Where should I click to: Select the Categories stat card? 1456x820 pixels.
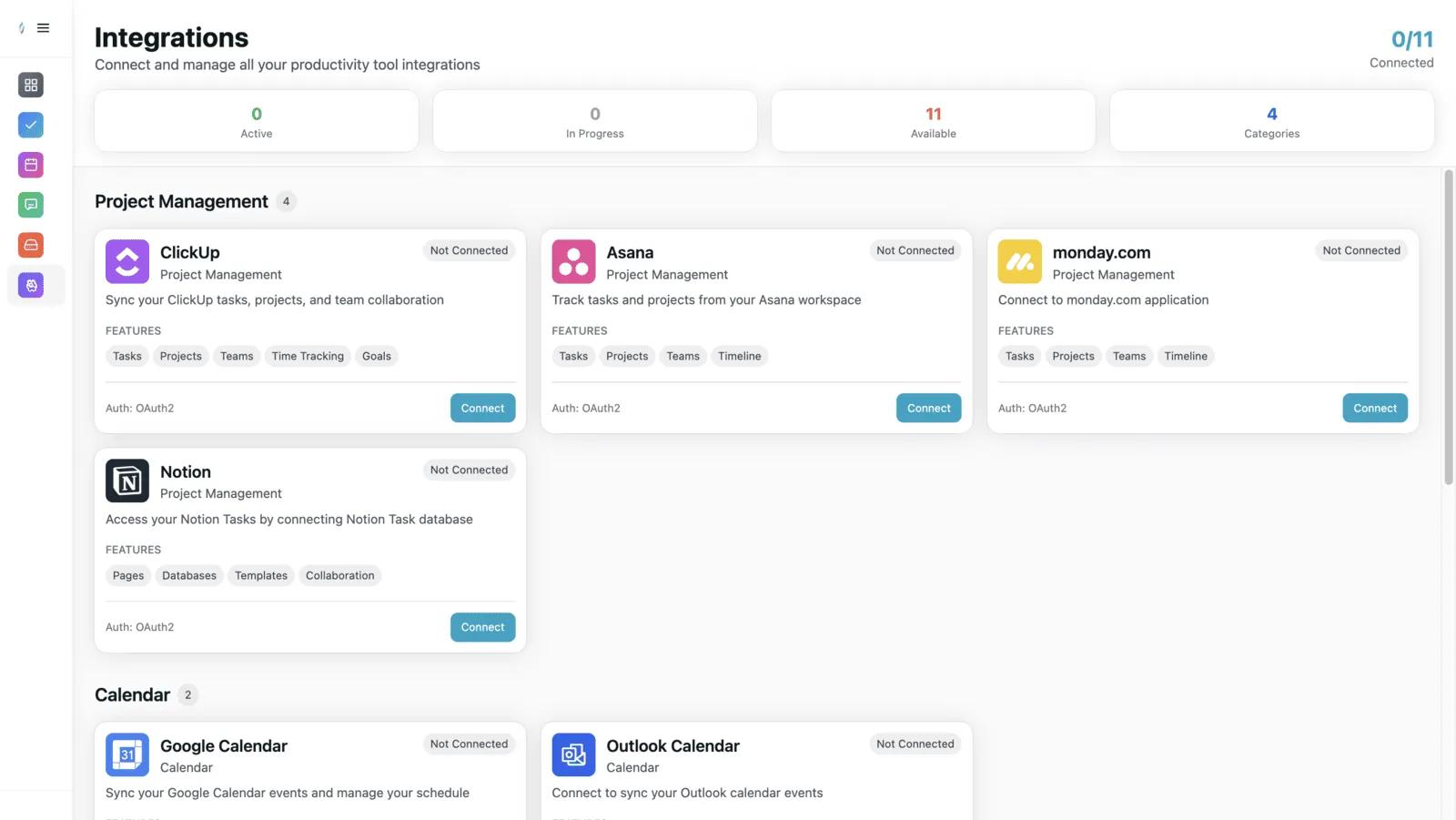click(x=1271, y=121)
